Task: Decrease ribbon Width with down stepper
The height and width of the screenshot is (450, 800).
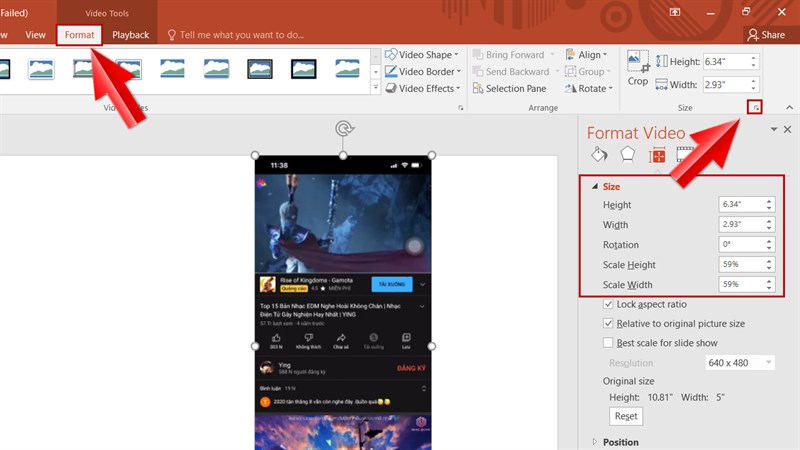Action: 754,89
